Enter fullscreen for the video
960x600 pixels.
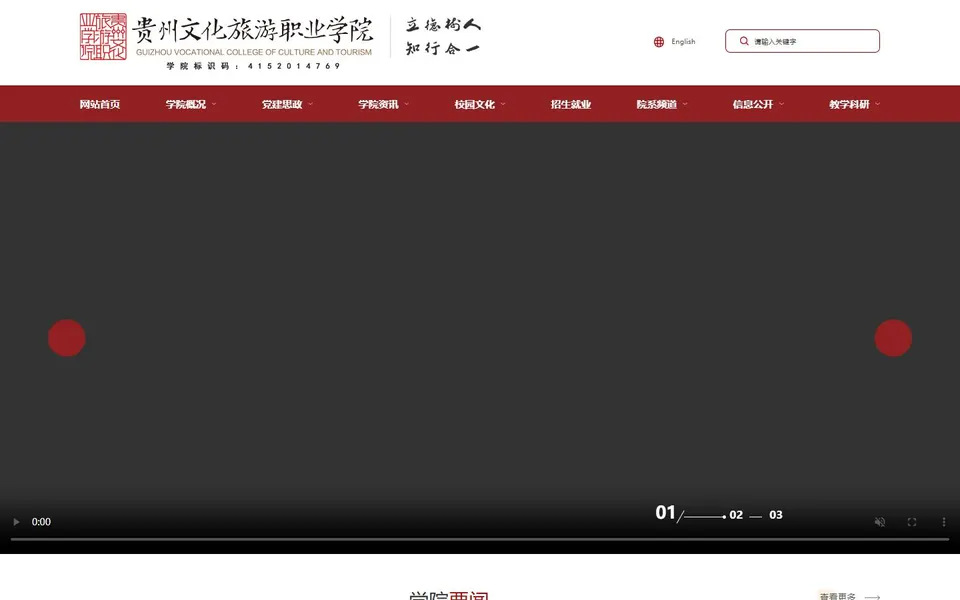pyautogui.click(x=912, y=522)
